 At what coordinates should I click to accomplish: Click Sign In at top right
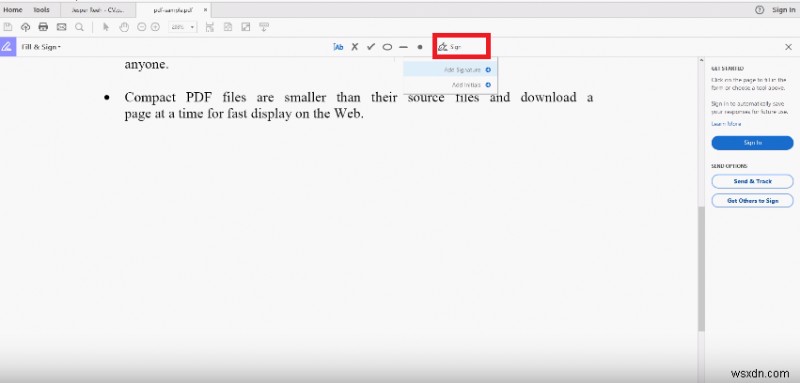point(783,10)
